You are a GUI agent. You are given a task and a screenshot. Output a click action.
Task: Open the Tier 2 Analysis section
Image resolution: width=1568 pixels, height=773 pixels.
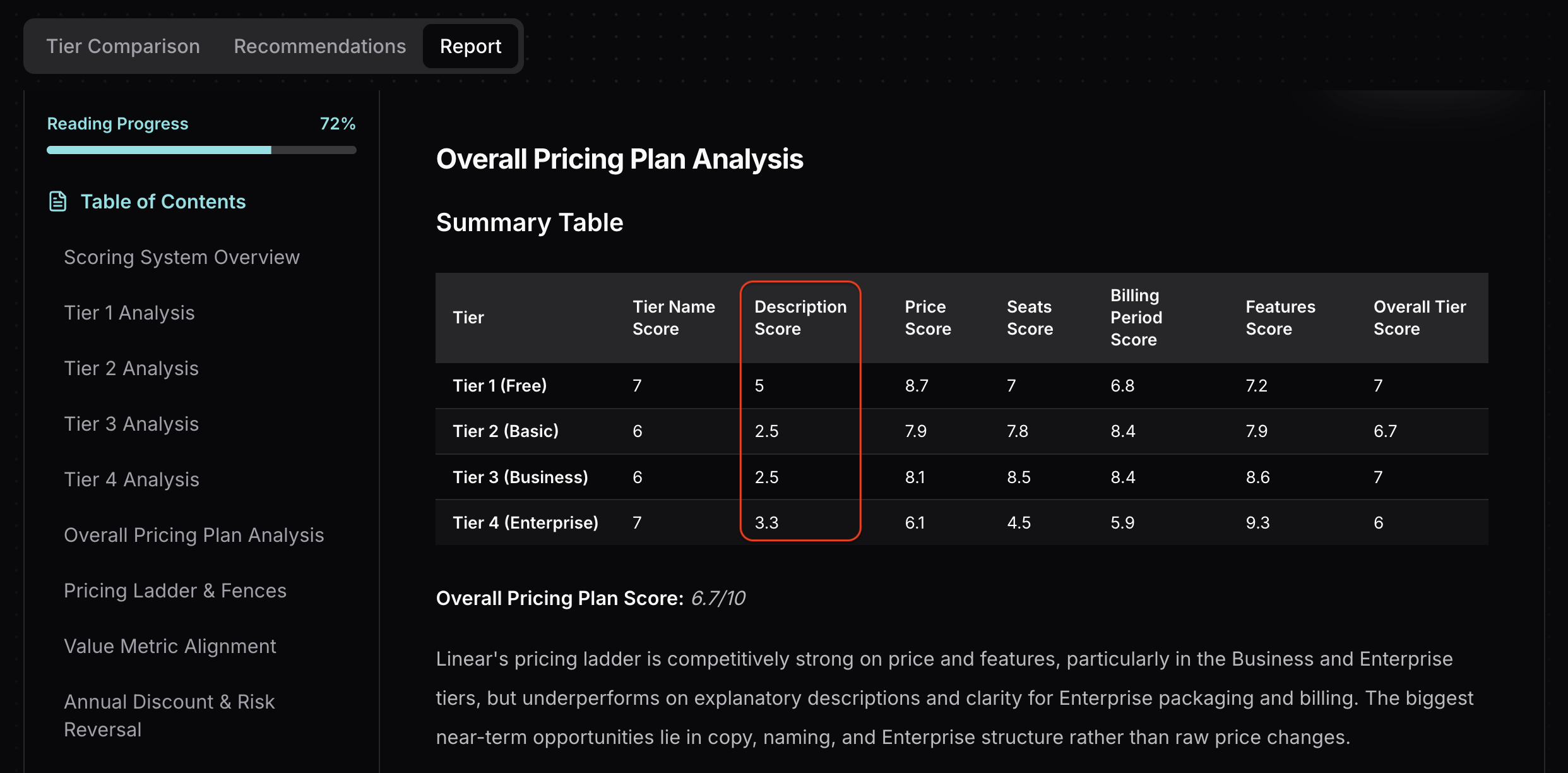131,368
